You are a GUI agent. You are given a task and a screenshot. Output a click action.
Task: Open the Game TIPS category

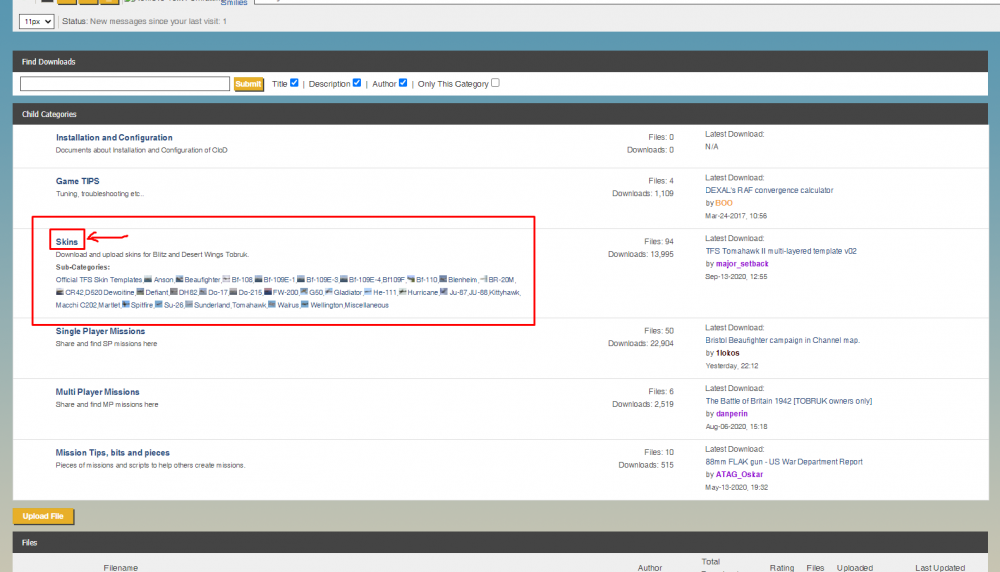[x=77, y=181]
